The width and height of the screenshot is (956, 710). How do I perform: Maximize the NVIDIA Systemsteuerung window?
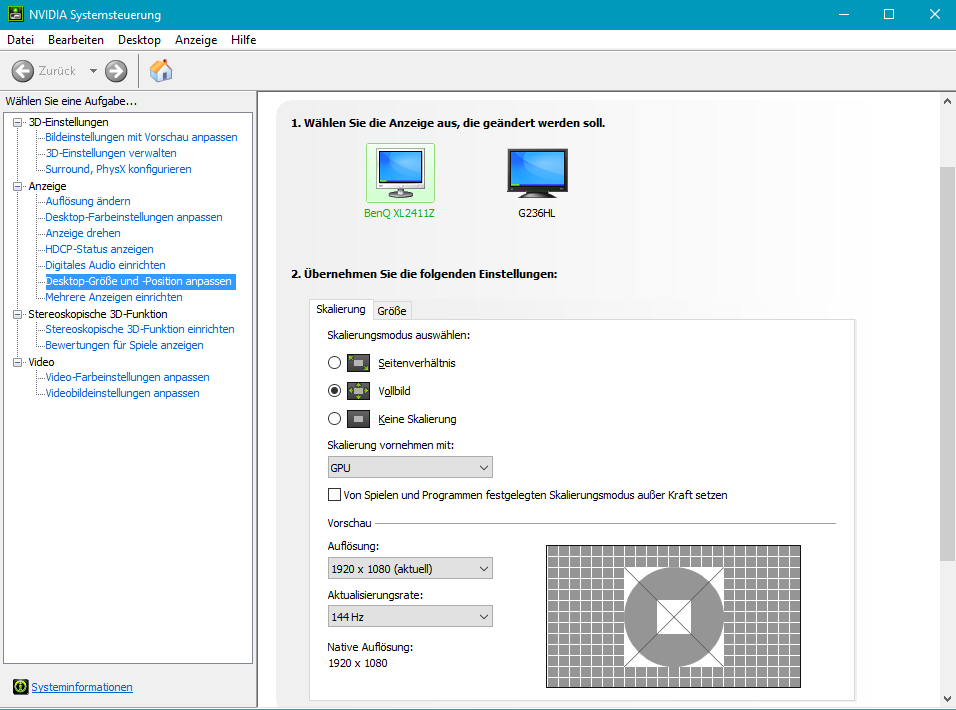pos(889,14)
